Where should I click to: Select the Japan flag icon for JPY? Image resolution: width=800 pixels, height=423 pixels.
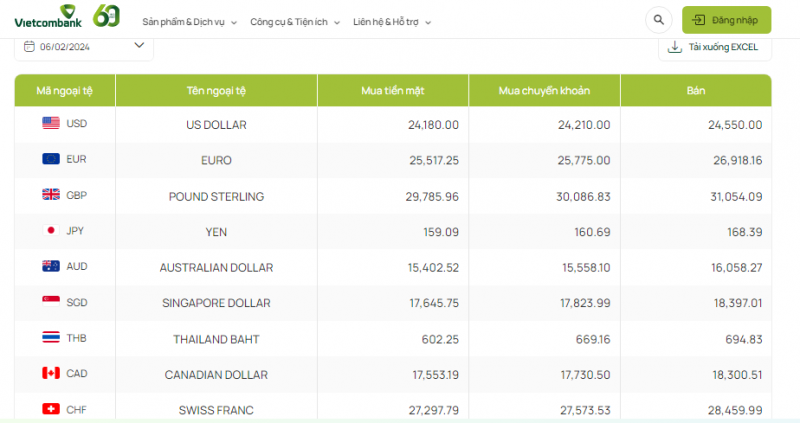click(51, 231)
